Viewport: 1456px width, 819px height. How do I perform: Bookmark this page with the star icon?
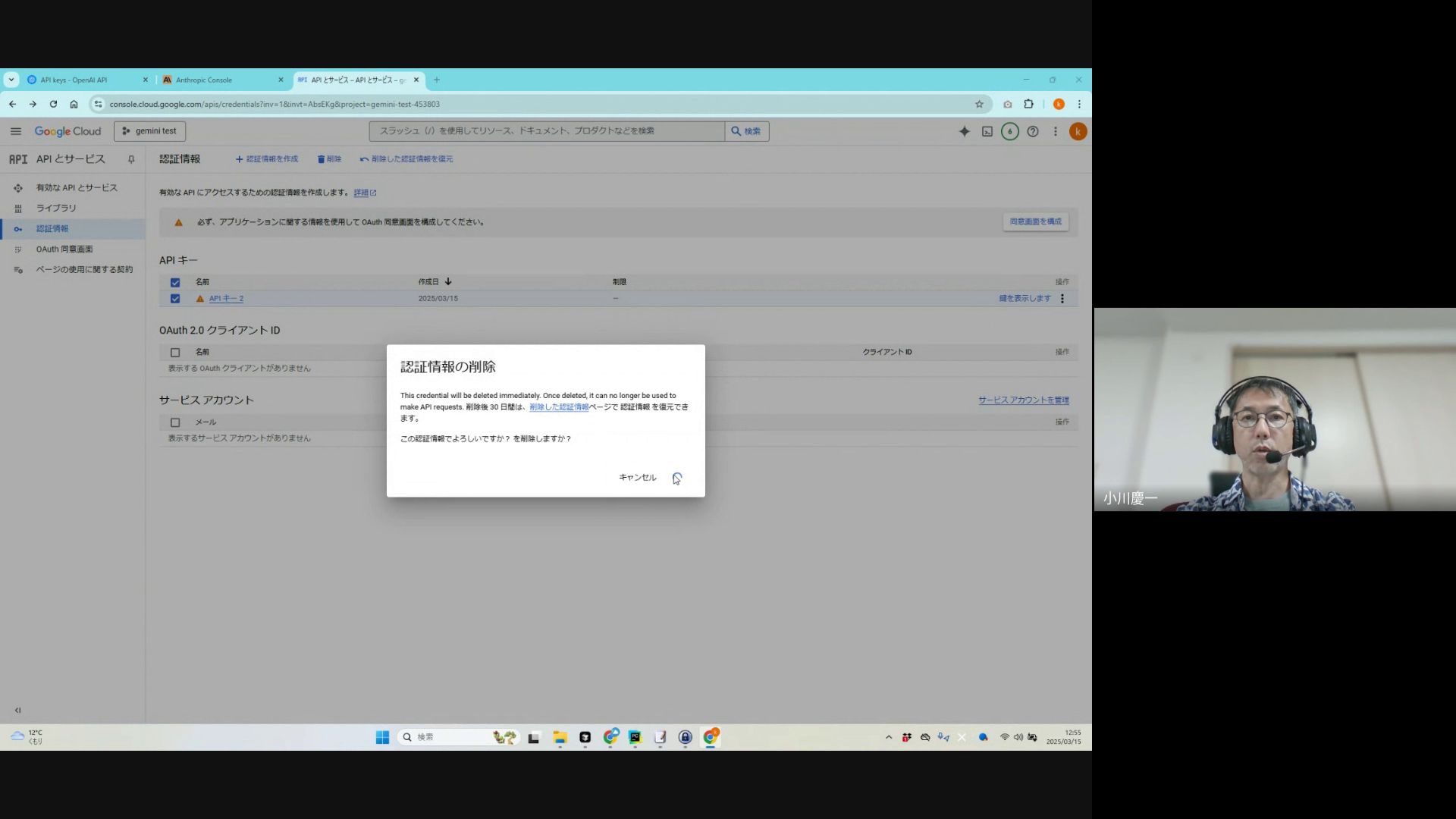[979, 104]
